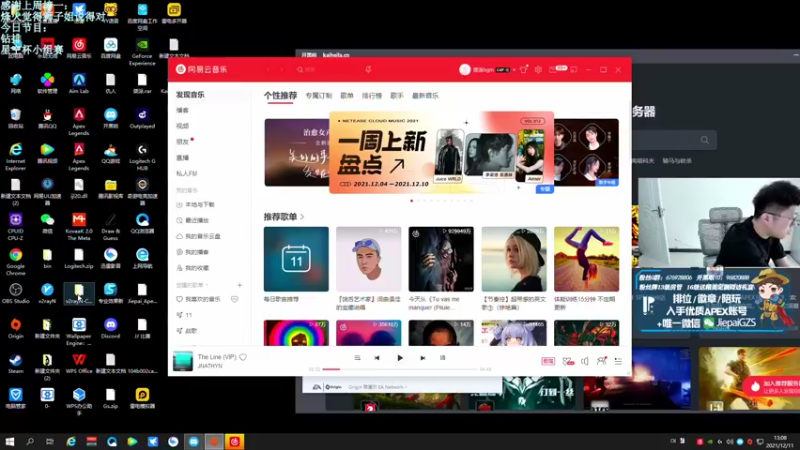Switch to mini player mode icon
800x450 pixels.
click(574, 69)
